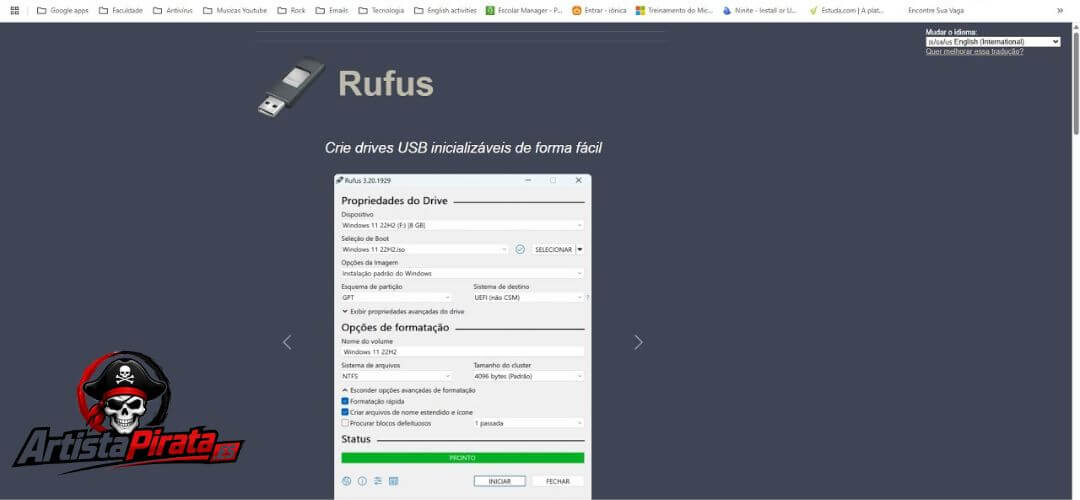Viewport: 1080px width, 500px height.
Task: Open the Dispositivo dropdown in Rufus
Action: point(462,225)
